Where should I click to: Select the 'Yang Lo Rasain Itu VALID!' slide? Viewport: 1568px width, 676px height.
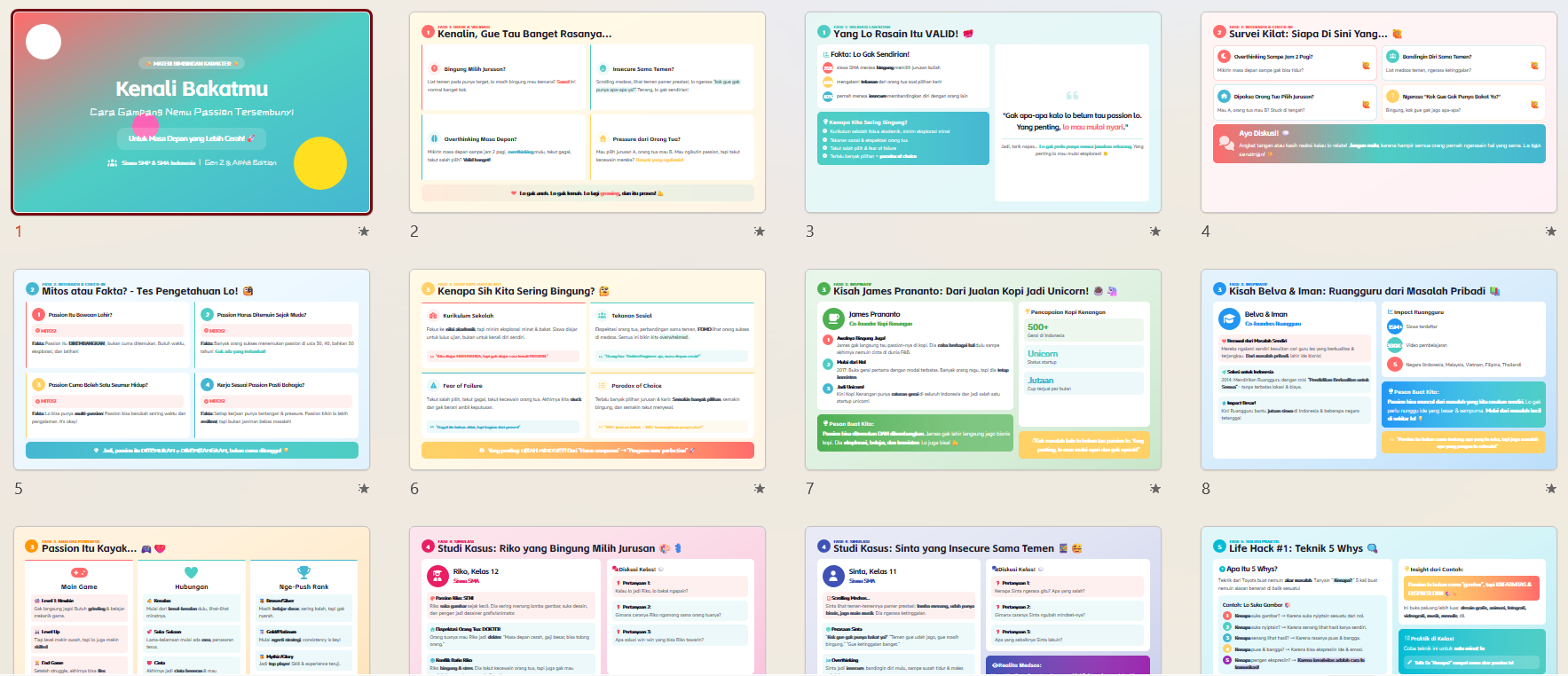point(983,113)
